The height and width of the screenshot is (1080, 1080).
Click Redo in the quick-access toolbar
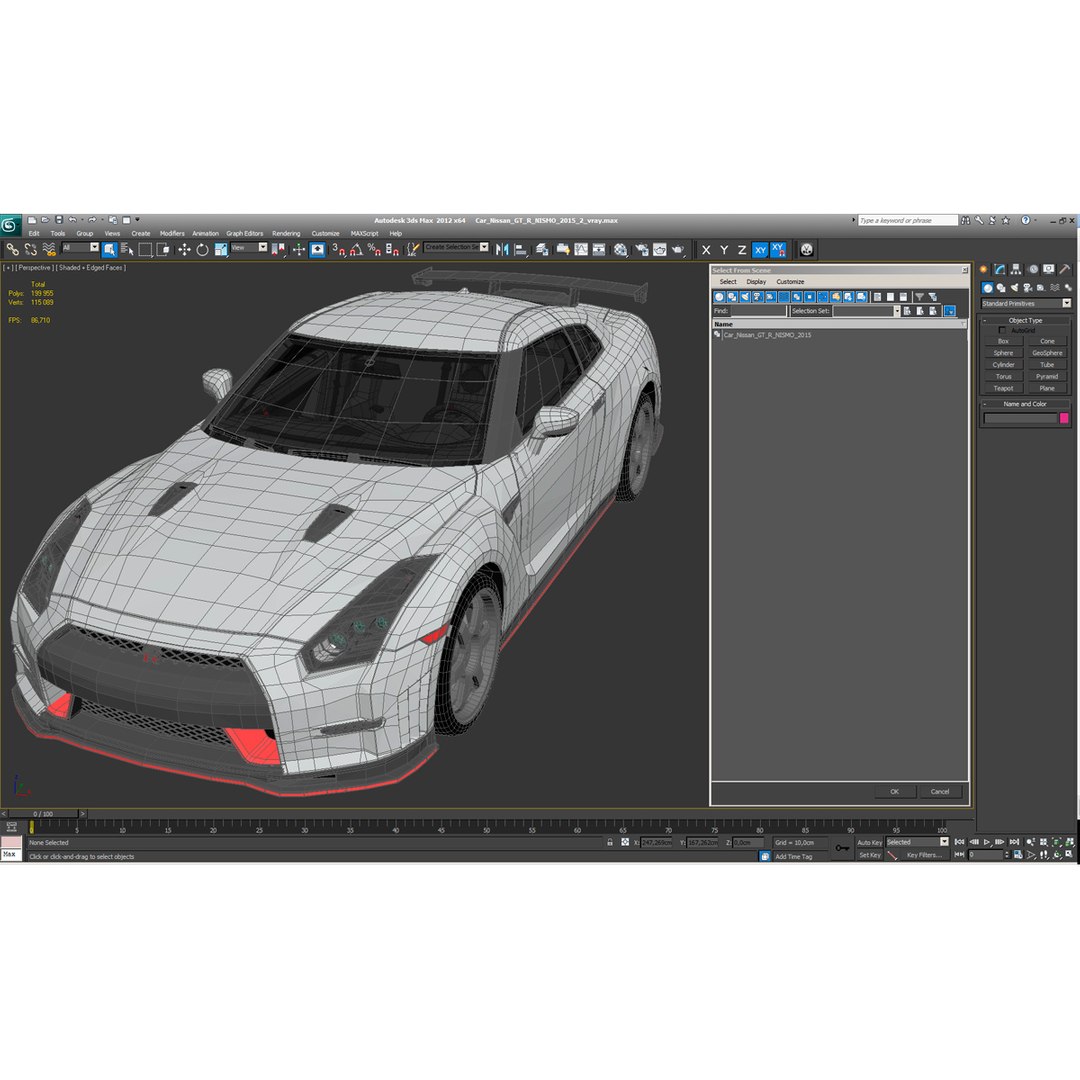tap(92, 220)
